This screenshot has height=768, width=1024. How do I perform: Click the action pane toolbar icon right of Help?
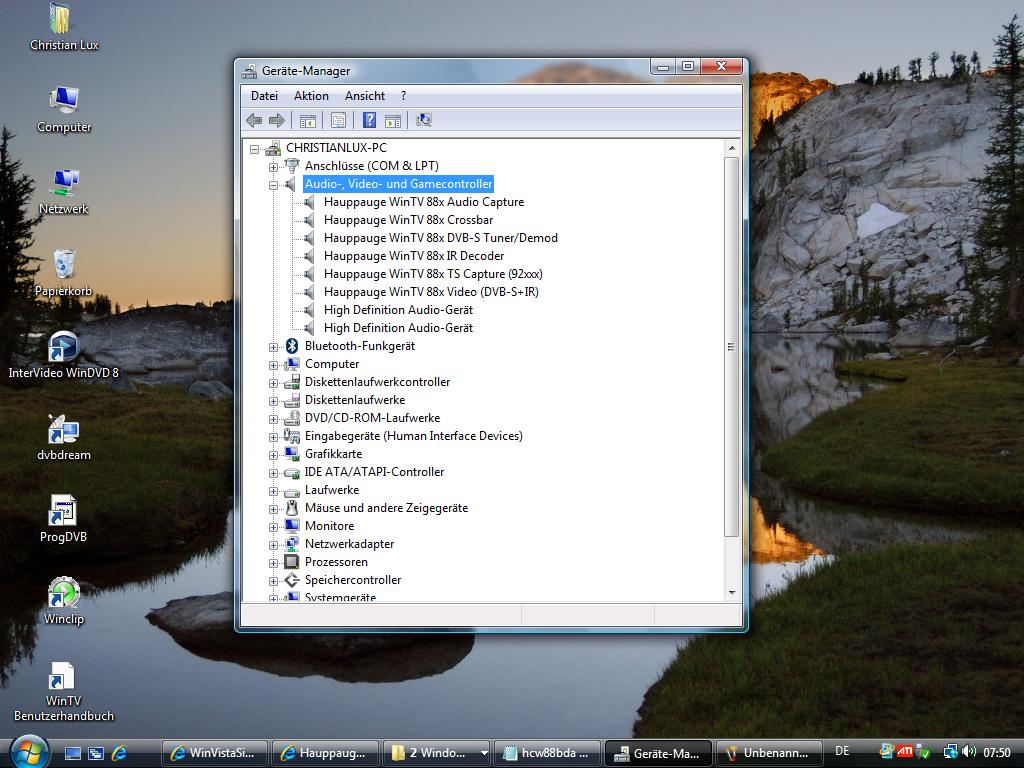tap(392, 120)
